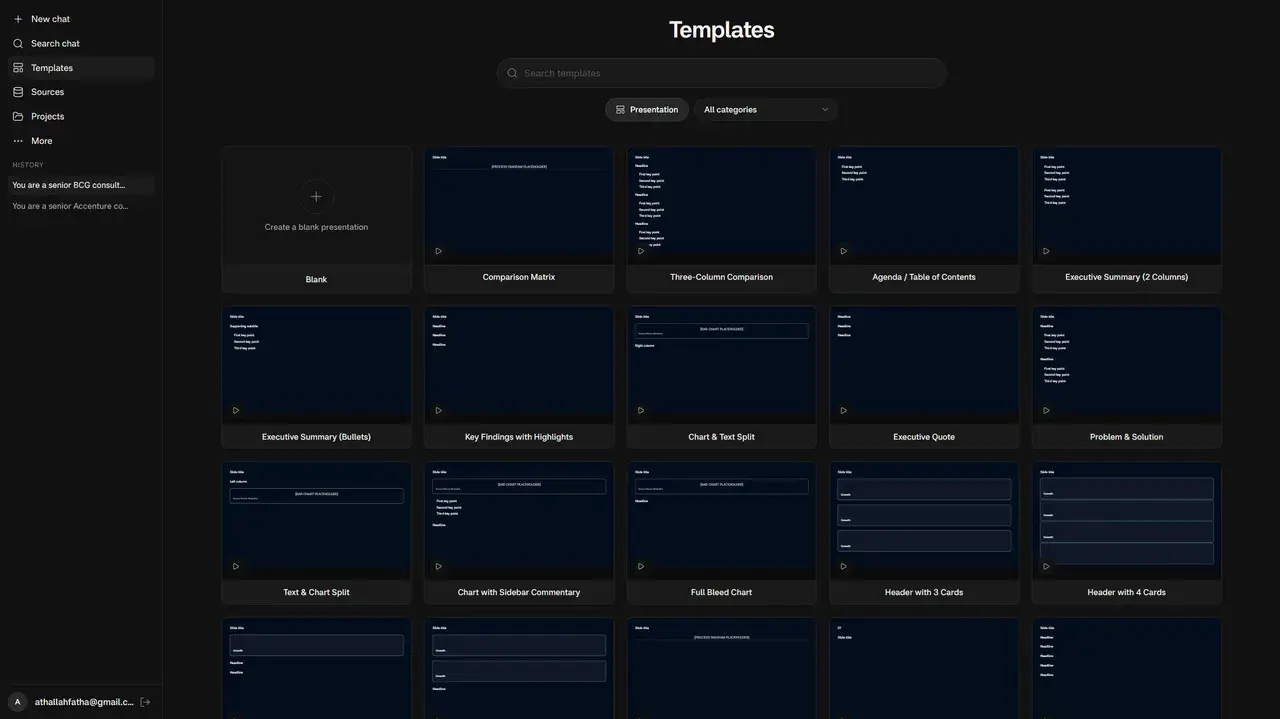Go to Sources in the sidebar

pyautogui.click(x=81, y=92)
